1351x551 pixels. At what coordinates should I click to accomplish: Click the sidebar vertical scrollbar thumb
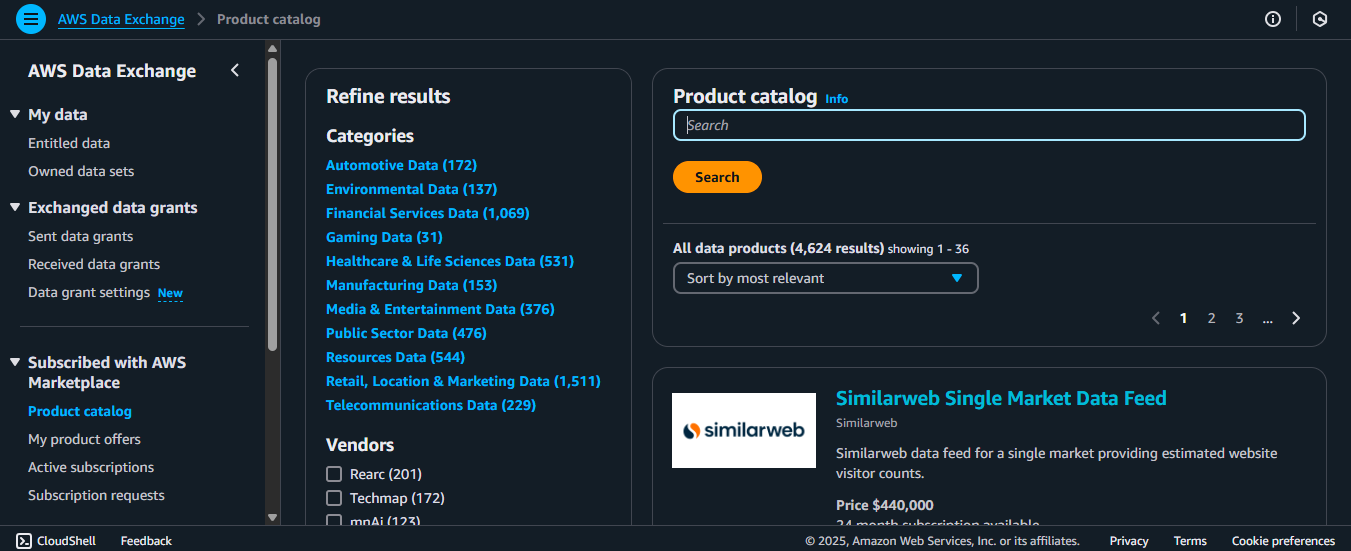(x=272, y=204)
